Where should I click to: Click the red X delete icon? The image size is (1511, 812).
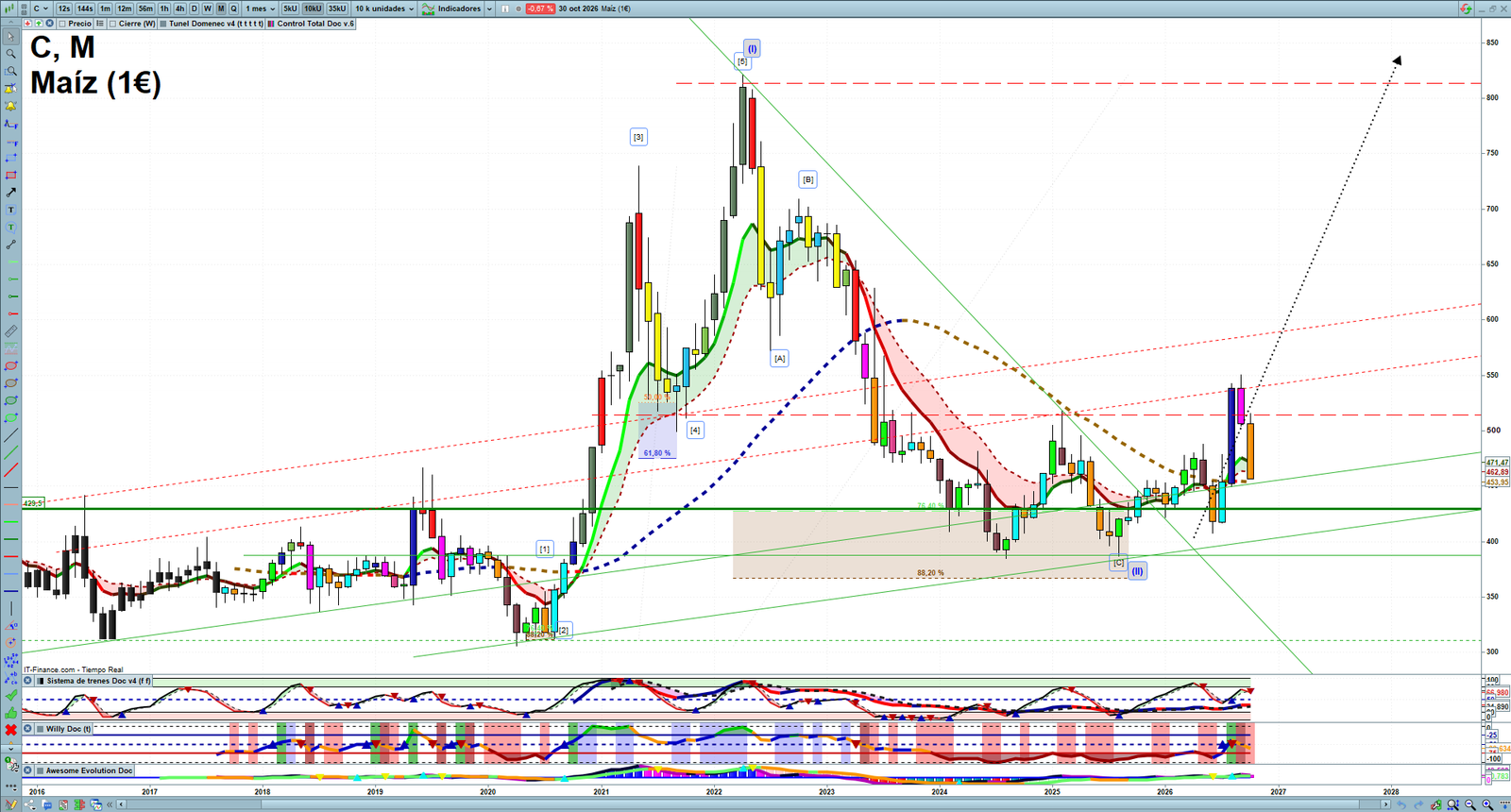tap(11, 730)
